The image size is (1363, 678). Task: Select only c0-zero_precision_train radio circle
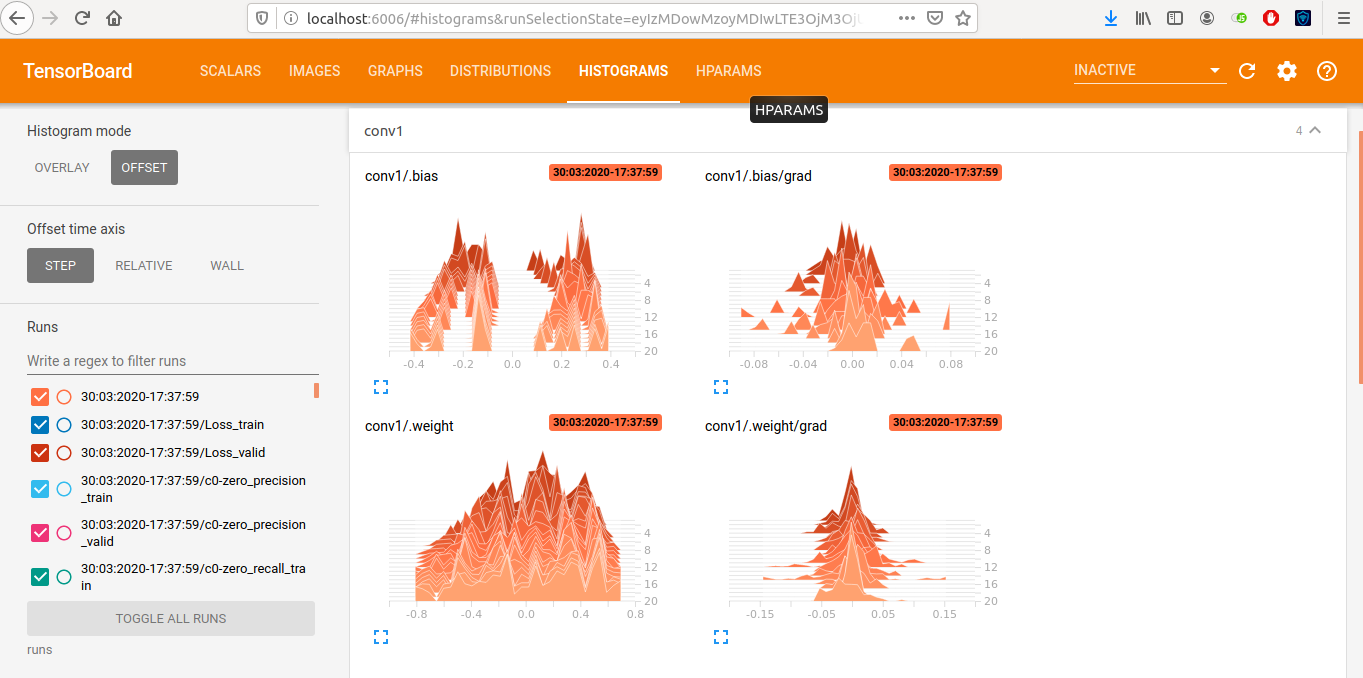point(64,489)
